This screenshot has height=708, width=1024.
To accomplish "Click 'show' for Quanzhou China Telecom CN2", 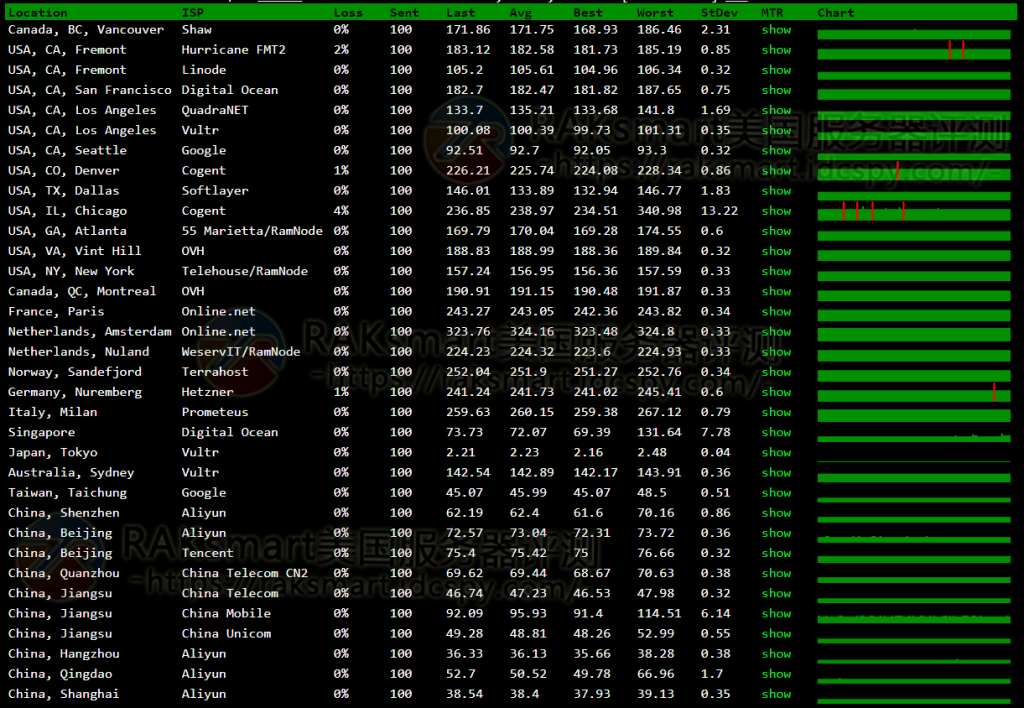I will (x=776, y=573).
